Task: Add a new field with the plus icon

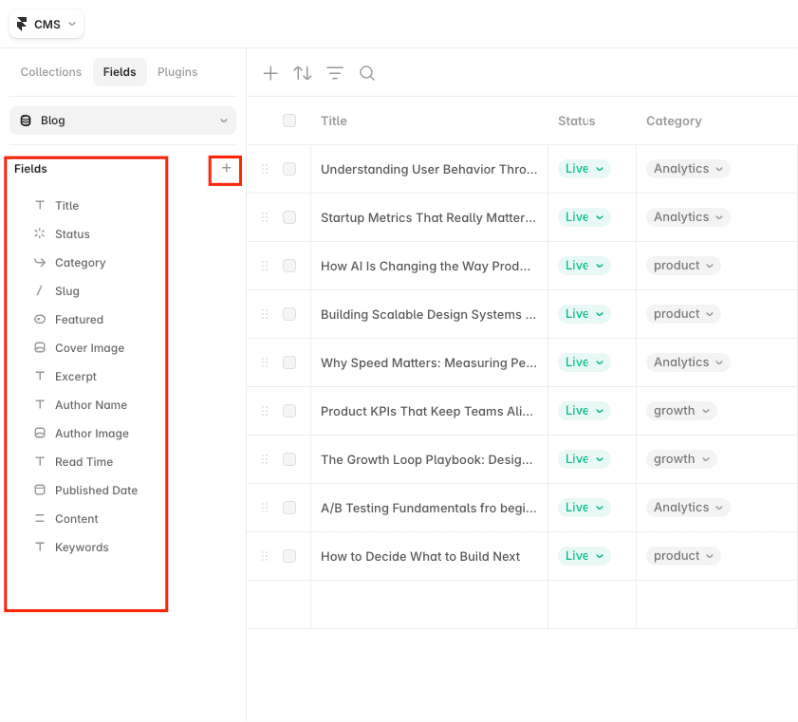Action: point(226,168)
